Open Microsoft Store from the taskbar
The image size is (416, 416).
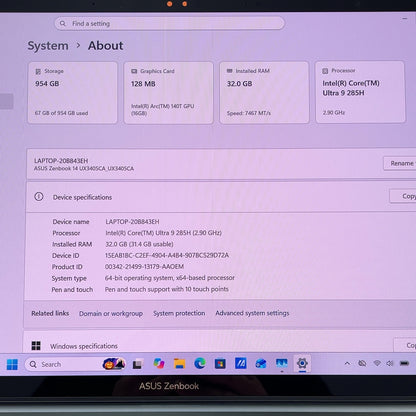pos(220,364)
